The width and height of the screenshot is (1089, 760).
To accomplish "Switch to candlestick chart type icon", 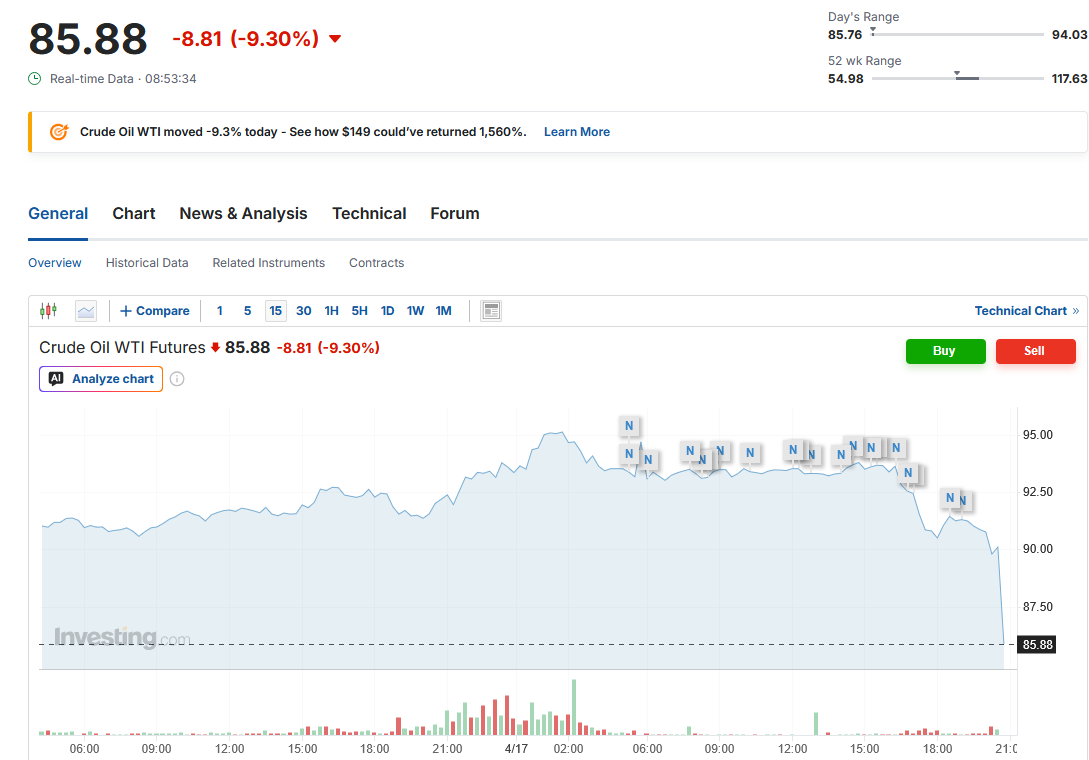I will click(48, 311).
